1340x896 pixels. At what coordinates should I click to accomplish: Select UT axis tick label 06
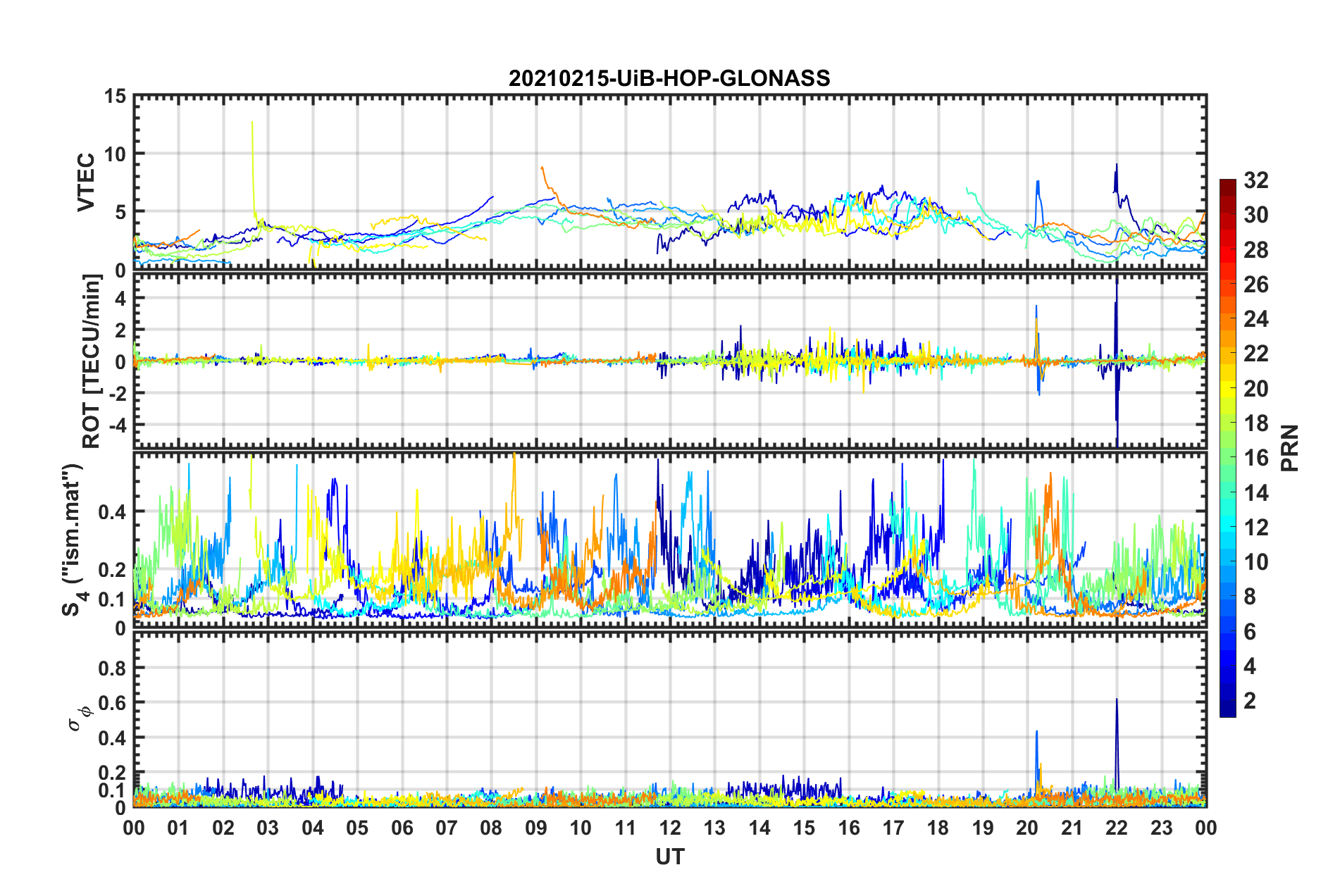[x=402, y=828]
